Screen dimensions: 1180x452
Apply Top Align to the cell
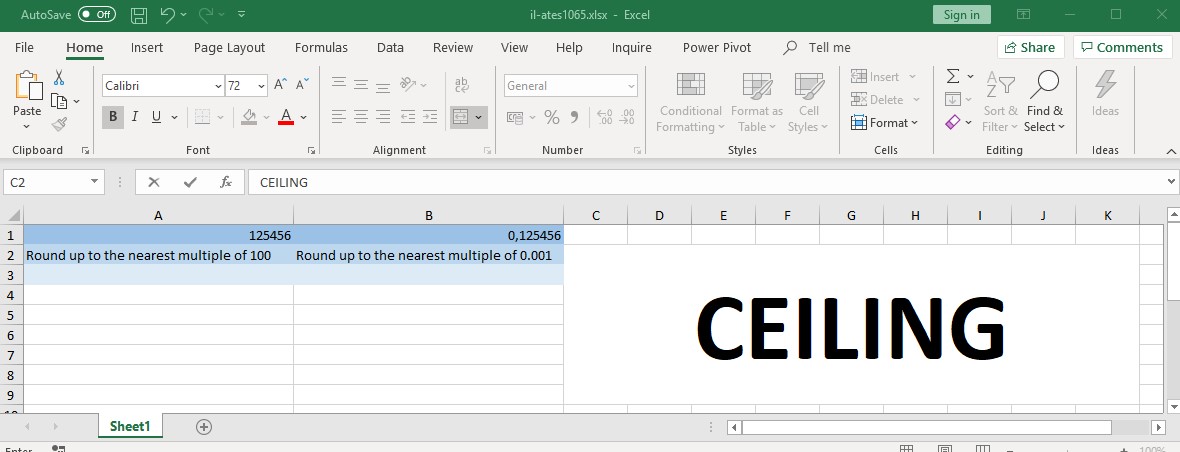tap(339, 83)
